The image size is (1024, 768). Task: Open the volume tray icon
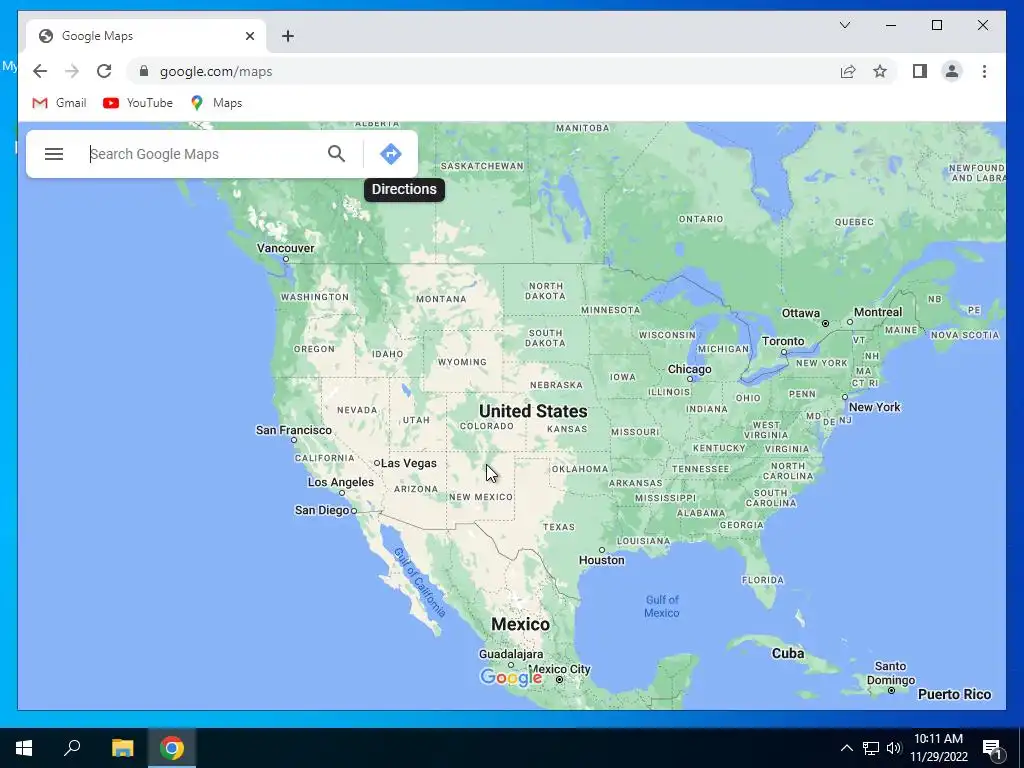click(x=894, y=748)
